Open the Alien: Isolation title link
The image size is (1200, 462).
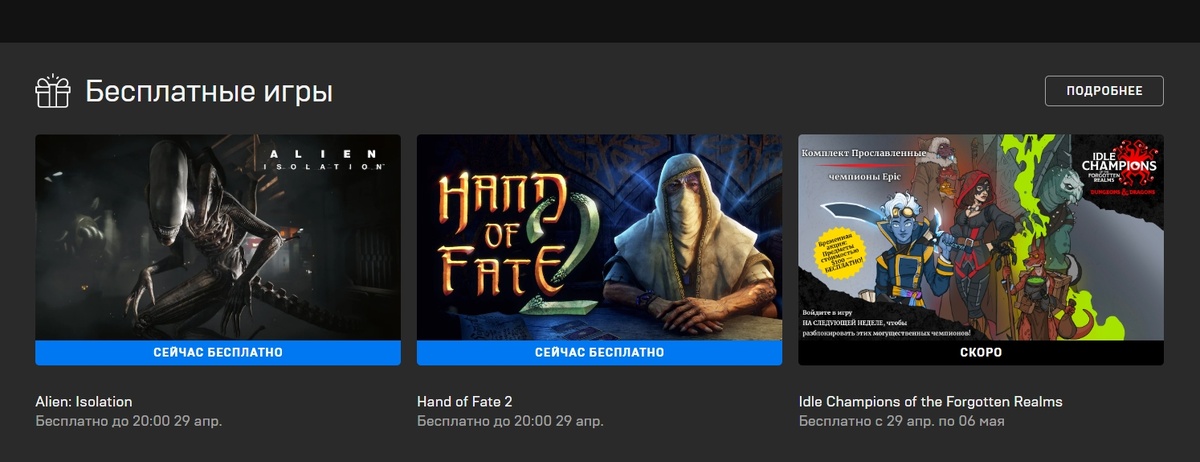84,401
